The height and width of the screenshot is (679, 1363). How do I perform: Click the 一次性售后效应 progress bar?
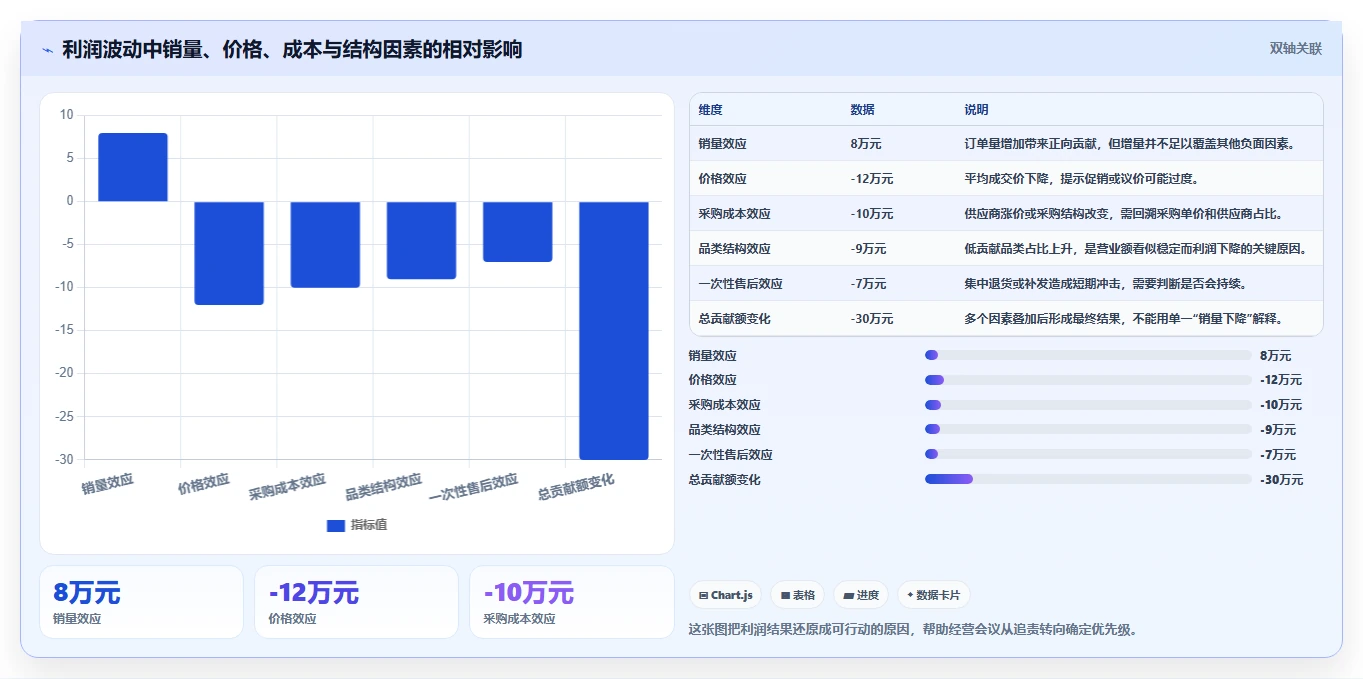coord(1088,454)
